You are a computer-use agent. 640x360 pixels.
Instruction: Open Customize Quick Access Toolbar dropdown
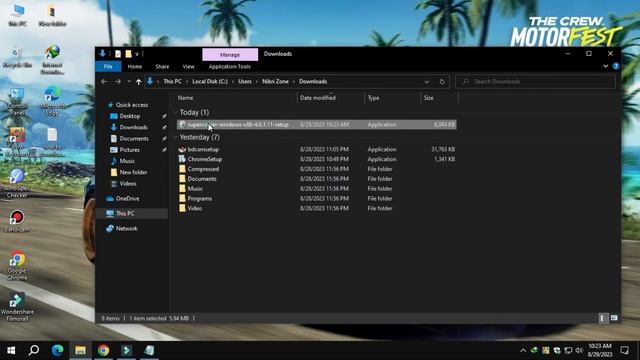coord(137,54)
